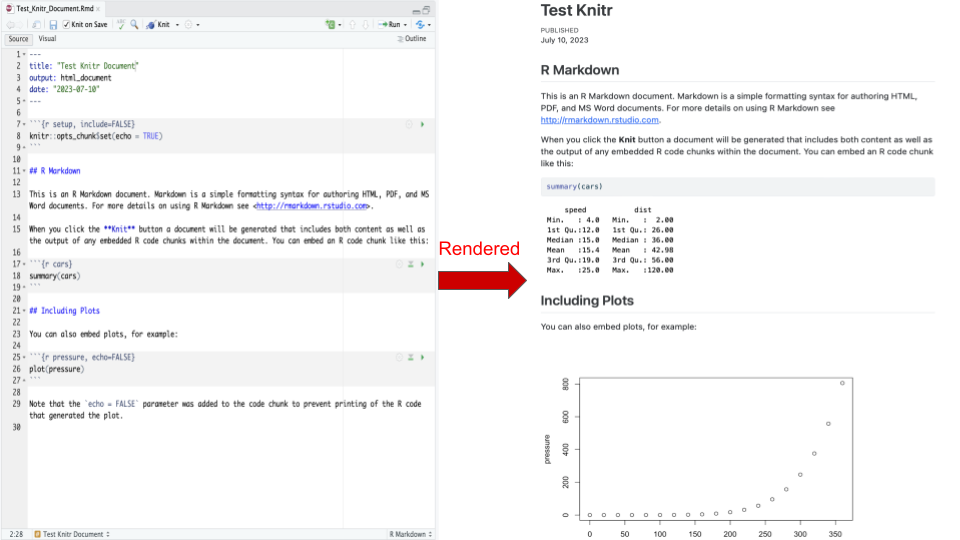This screenshot has width=960, height=540.
Task: Collapse the Including Plots section fold arrow
Action: (x=24, y=311)
